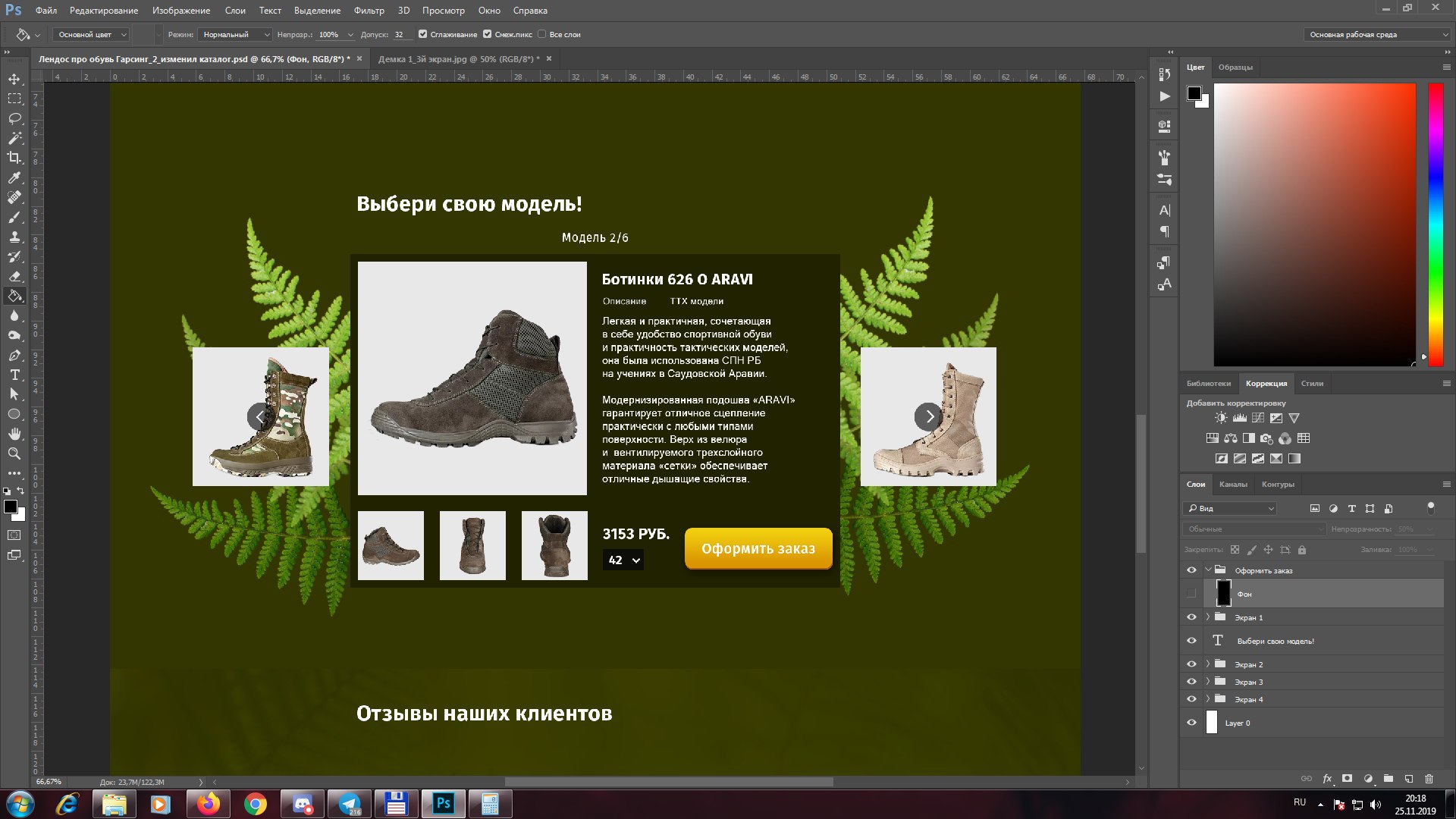Image resolution: width=1456 pixels, height=819 pixels.
Task: Open the layer filter Вид dropdown
Action: 1230,508
